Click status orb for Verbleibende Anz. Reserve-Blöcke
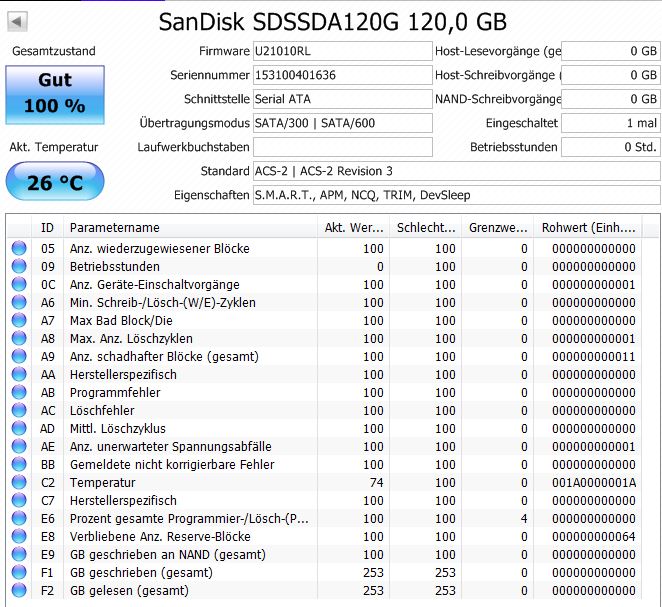 pyautogui.click(x=19, y=536)
